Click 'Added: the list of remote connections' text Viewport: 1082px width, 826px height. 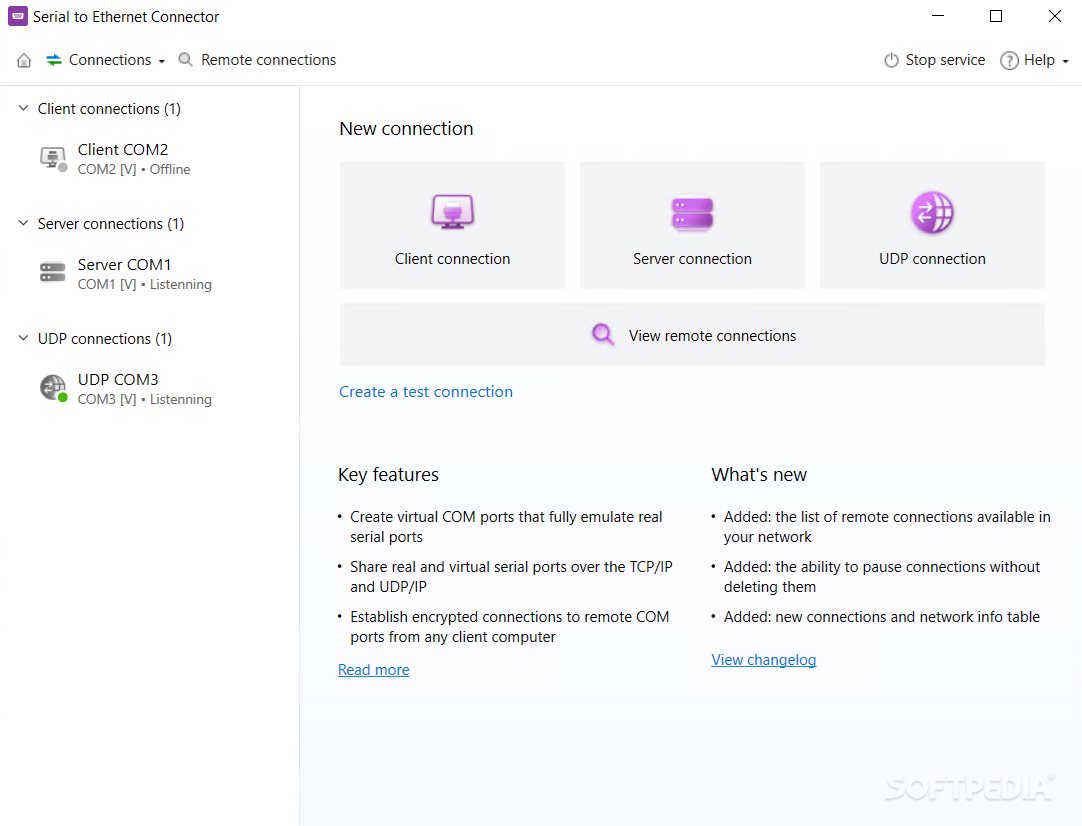pyautogui.click(x=887, y=527)
